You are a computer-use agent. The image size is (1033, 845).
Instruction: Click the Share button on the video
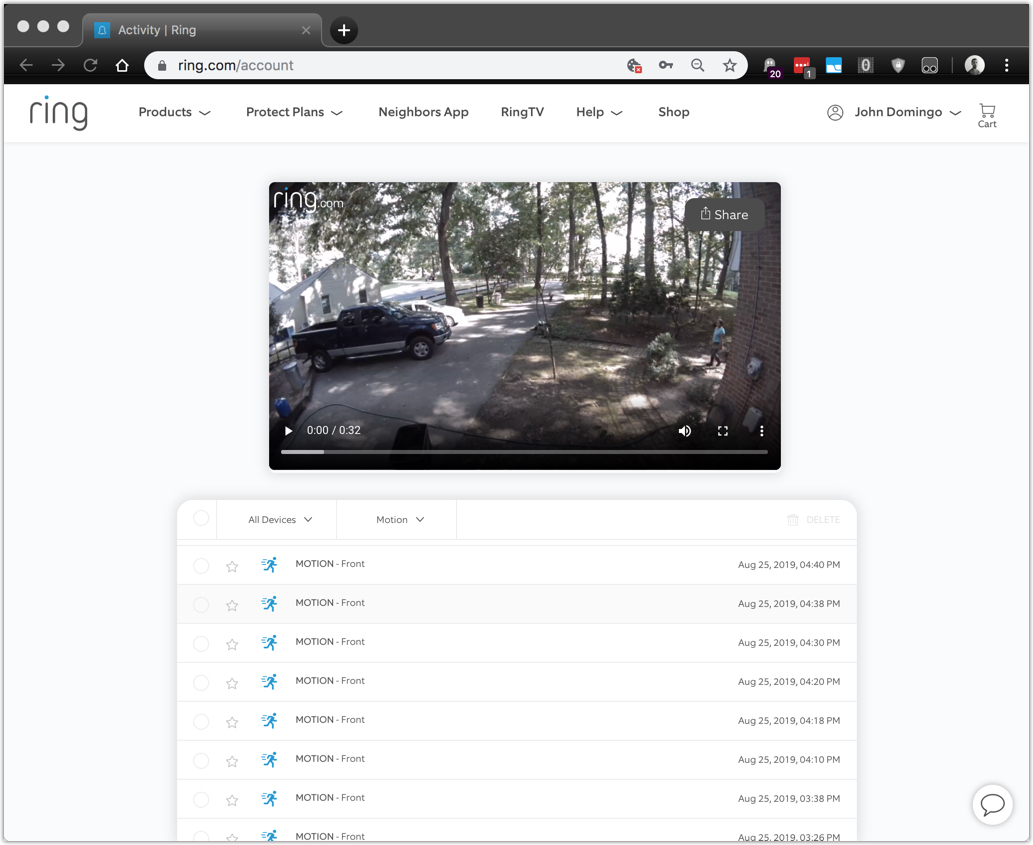(x=724, y=214)
